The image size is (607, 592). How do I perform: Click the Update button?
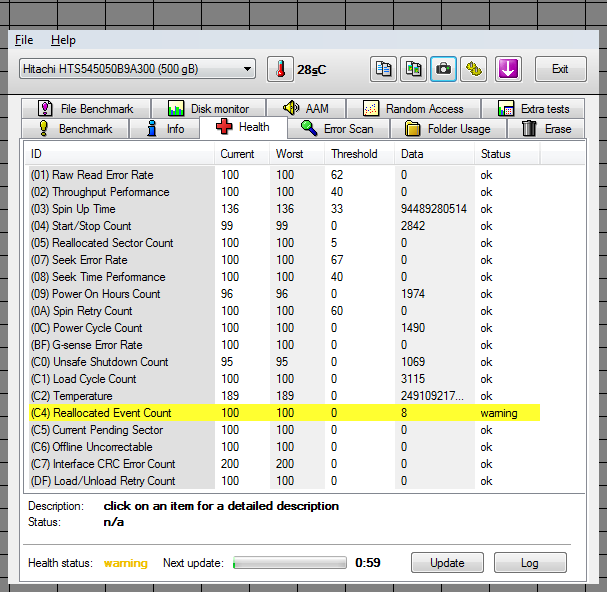447,563
